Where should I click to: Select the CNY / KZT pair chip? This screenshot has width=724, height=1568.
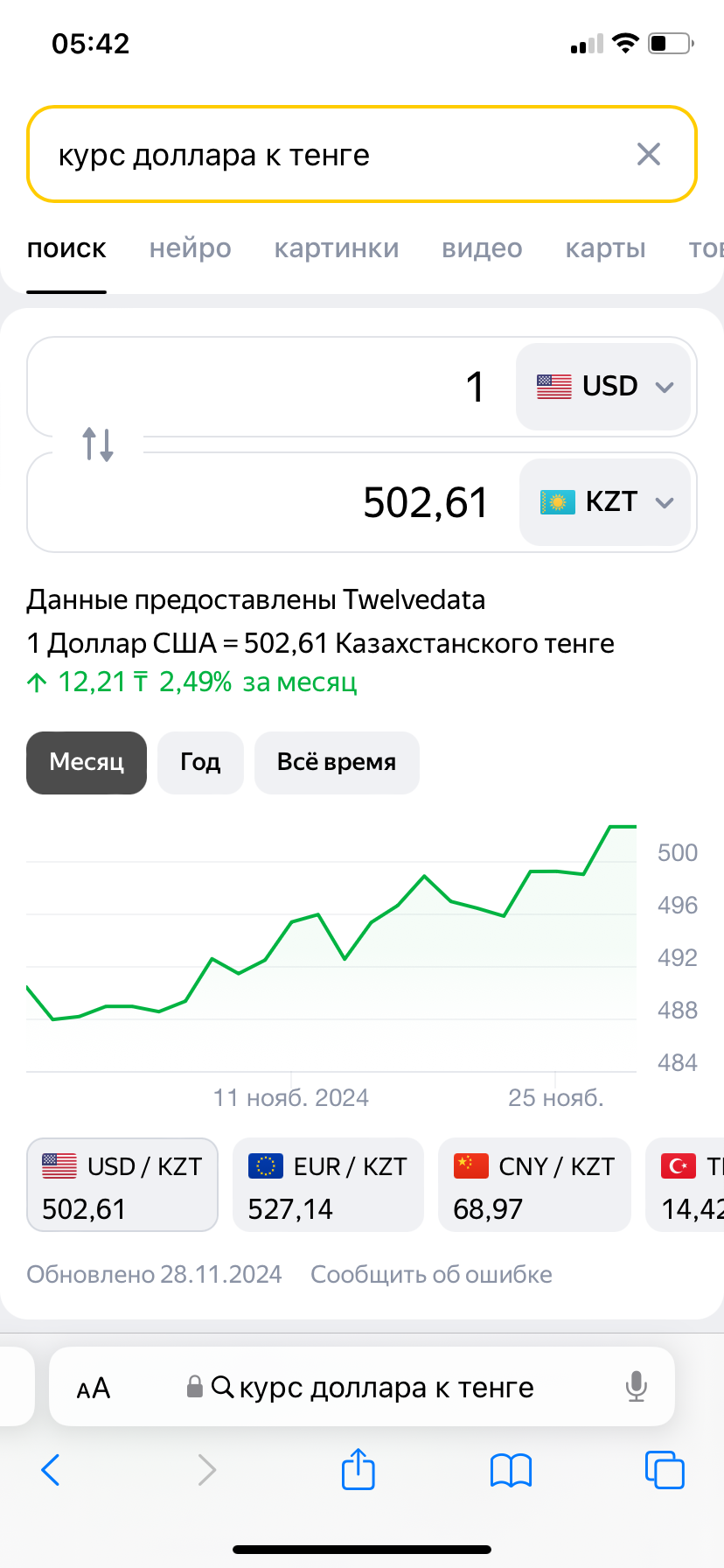tap(533, 1185)
